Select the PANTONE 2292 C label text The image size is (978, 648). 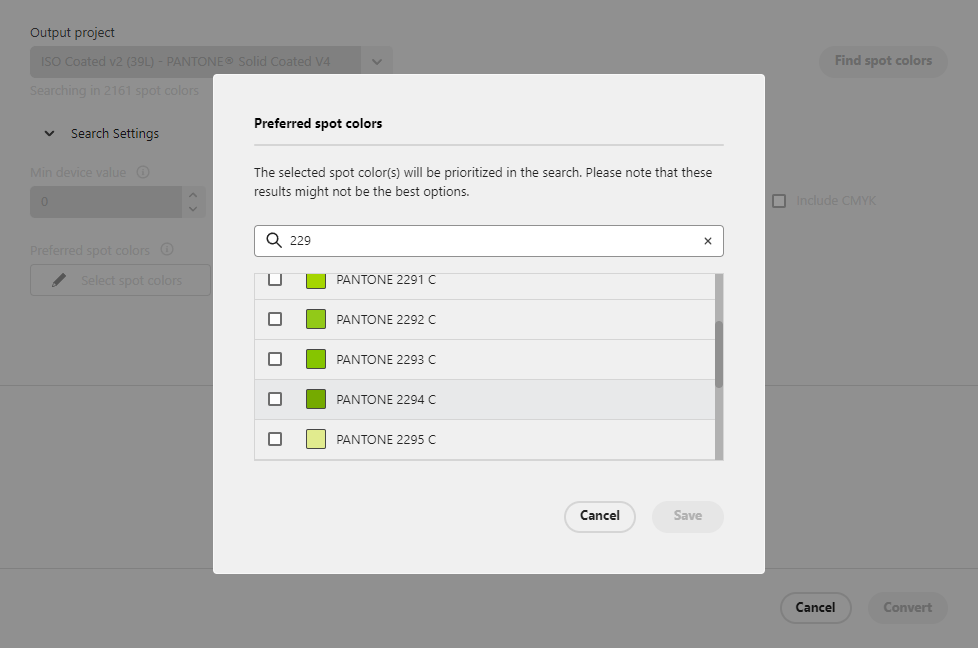point(386,319)
